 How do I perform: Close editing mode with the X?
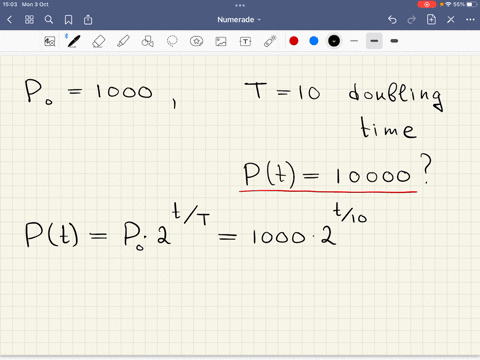pos(451,20)
